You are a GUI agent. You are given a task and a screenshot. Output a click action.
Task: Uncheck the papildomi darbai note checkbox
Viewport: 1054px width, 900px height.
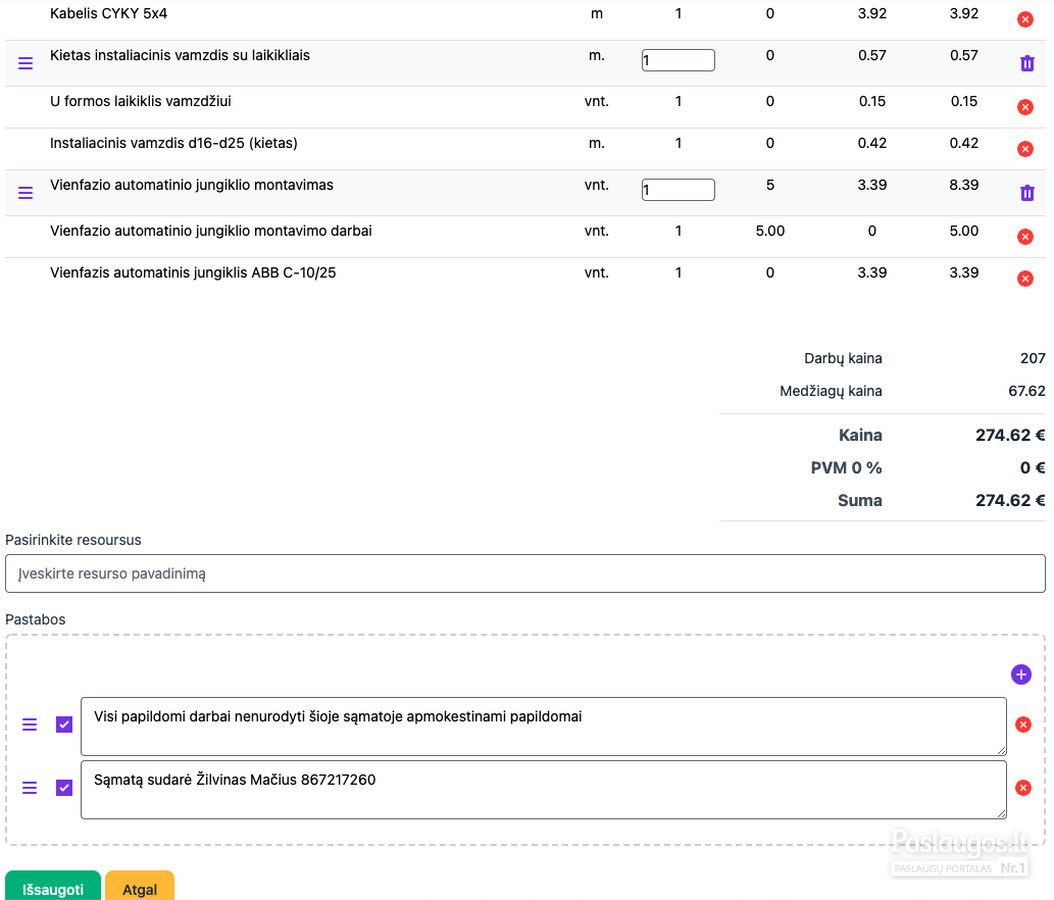pos(64,725)
